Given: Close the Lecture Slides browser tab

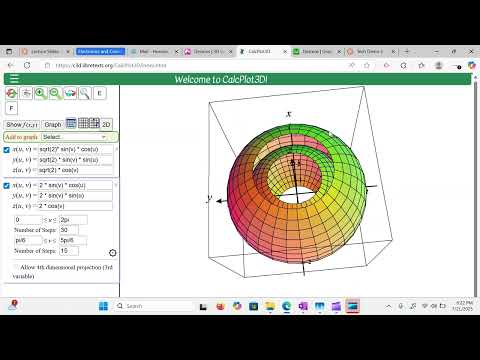Looking at the screenshot, I should 68,52.
